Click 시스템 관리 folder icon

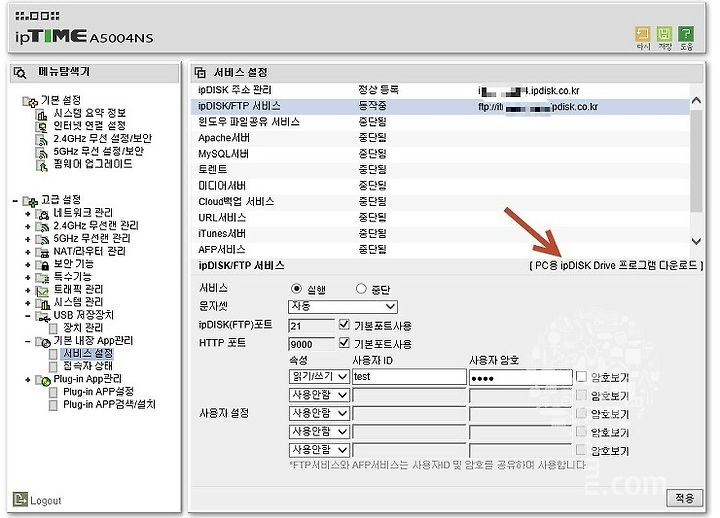pos(43,304)
